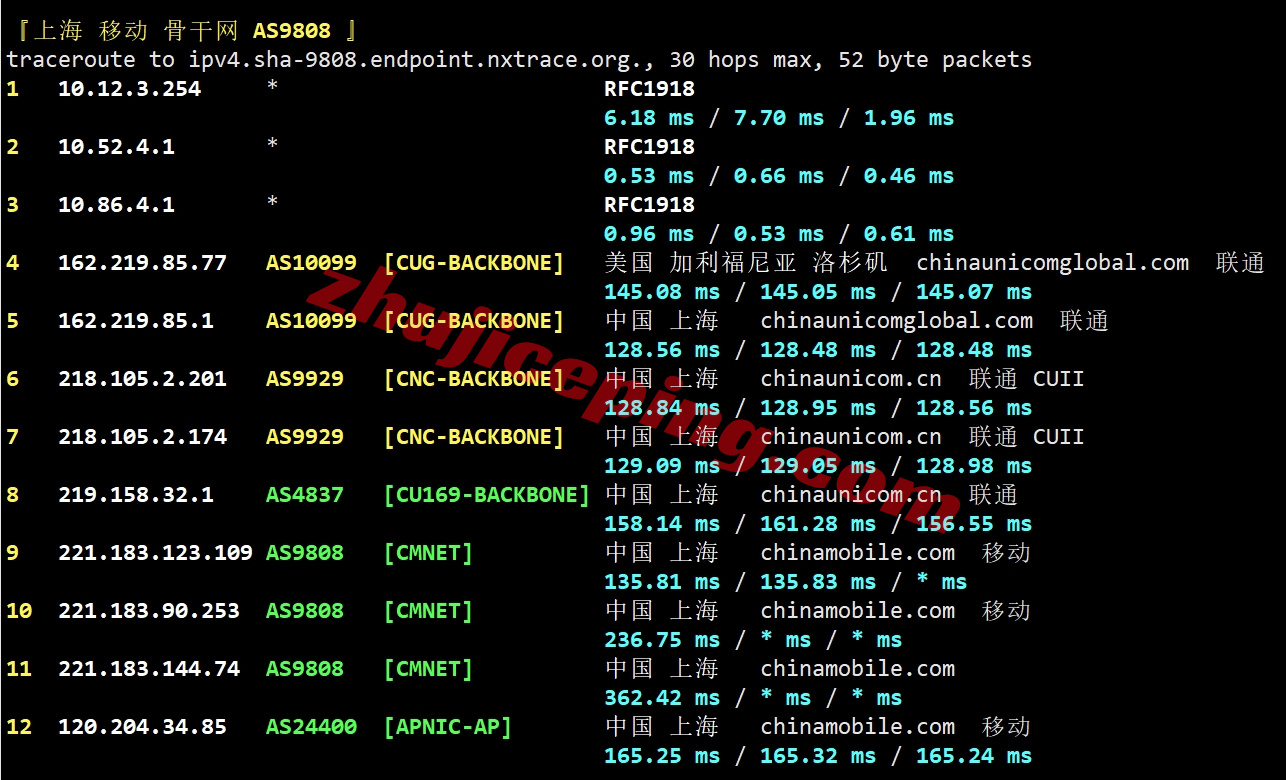Select IP address 218.105.2.201
The height and width of the screenshot is (780, 1286).
tap(142, 379)
